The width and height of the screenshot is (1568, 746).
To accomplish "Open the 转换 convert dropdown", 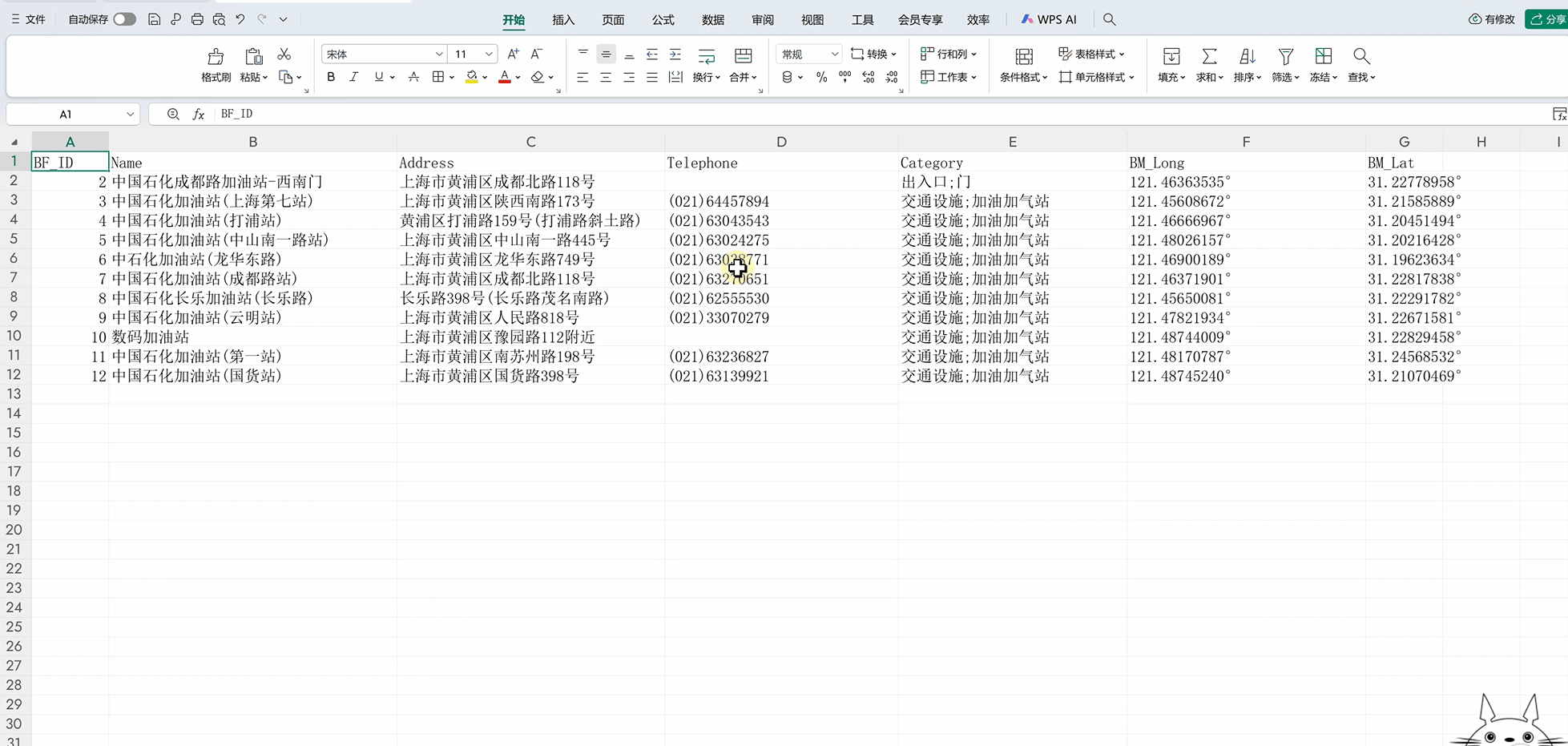I will (x=873, y=54).
